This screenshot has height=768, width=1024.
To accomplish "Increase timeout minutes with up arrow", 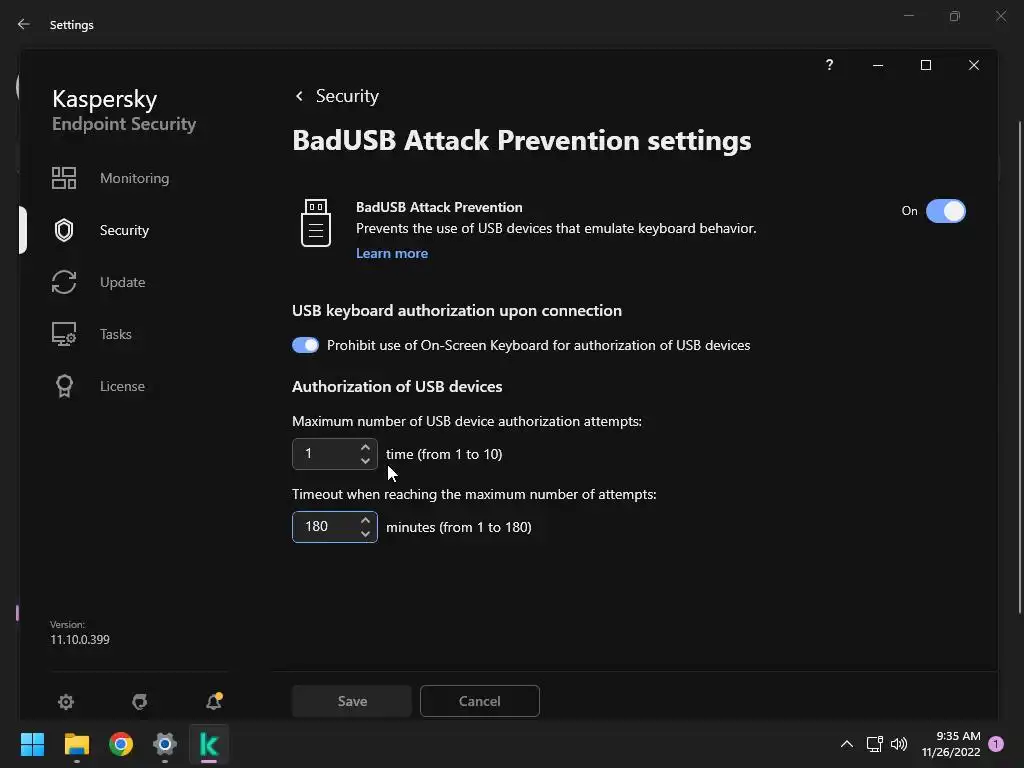I will coord(365,520).
